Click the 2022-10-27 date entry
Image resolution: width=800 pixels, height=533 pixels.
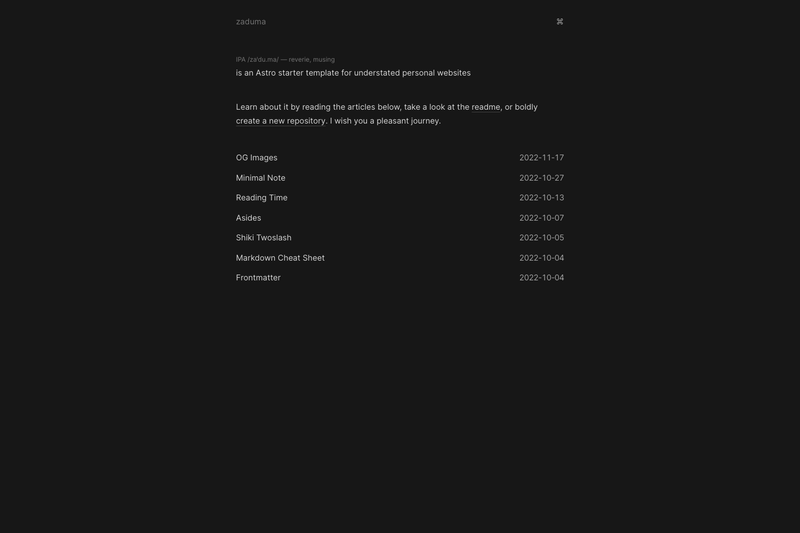click(x=541, y=178)
